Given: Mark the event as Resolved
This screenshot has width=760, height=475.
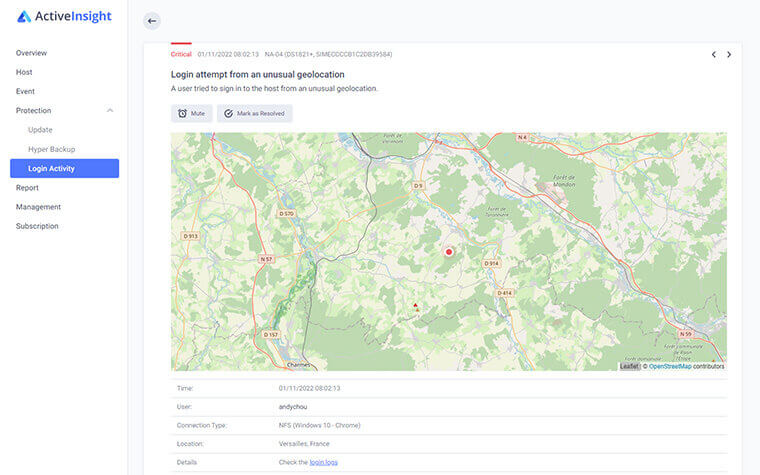Looking at the screenshot, I should 255,114.
